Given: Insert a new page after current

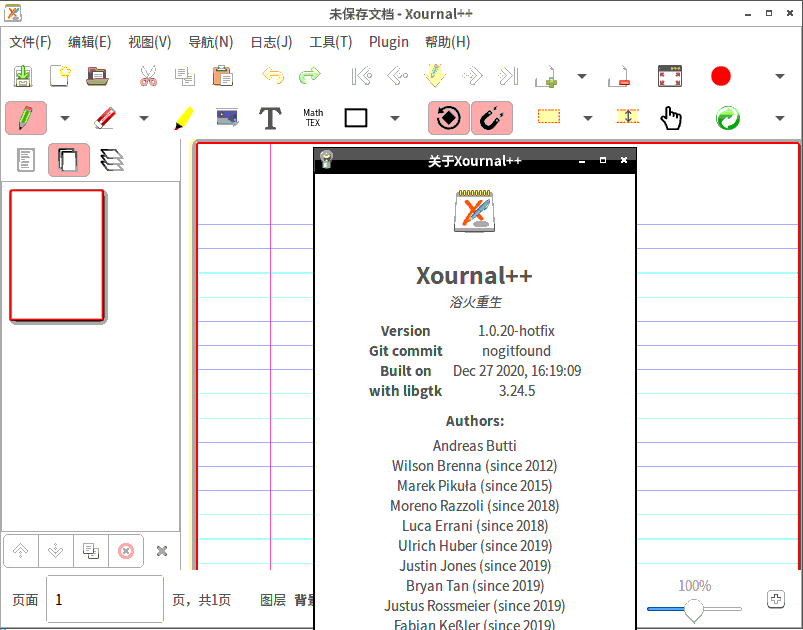Looking at the screenshot, I should click(x=546, y=76).
